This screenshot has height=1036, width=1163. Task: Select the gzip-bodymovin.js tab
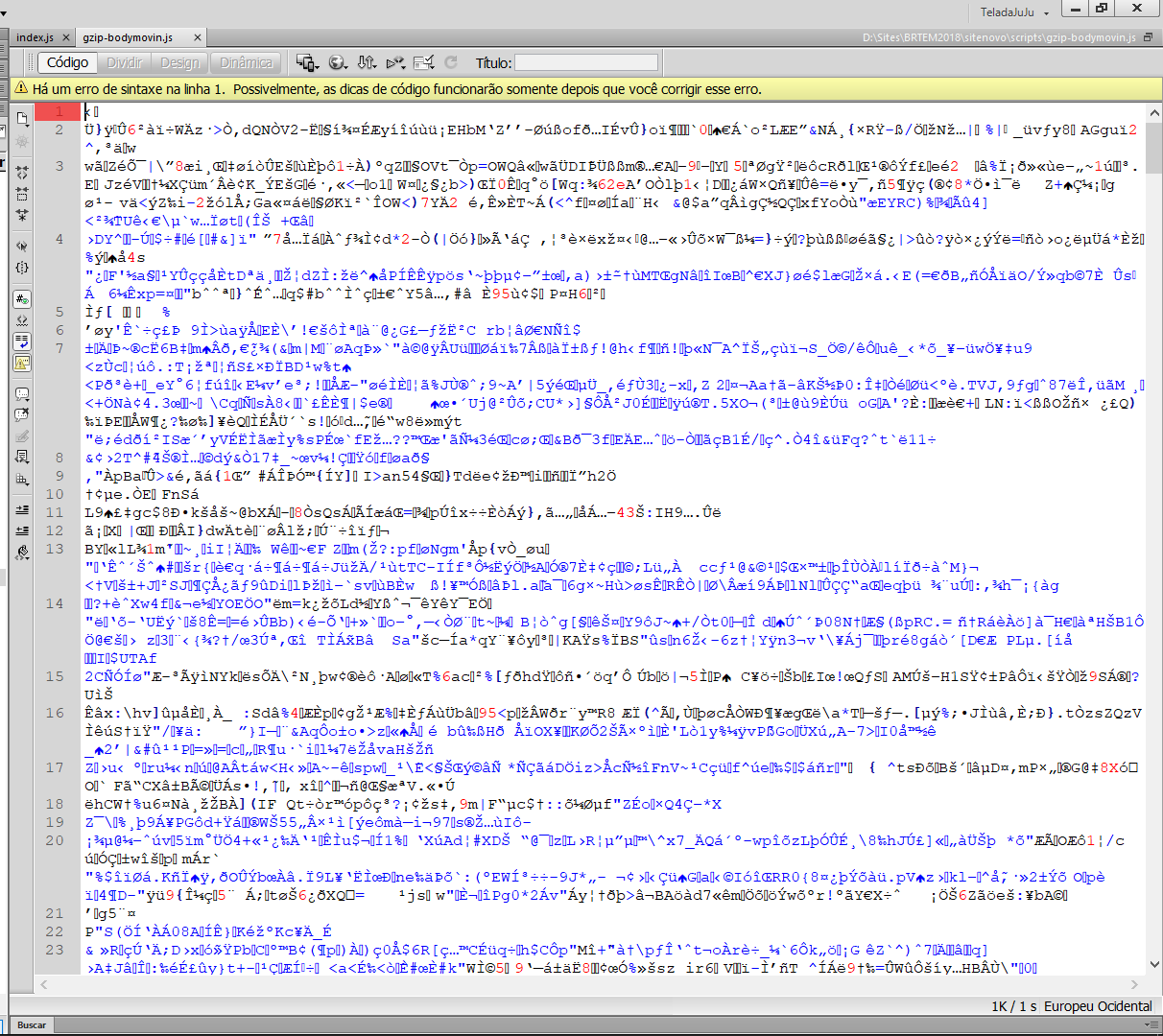[x=128, y=37]
